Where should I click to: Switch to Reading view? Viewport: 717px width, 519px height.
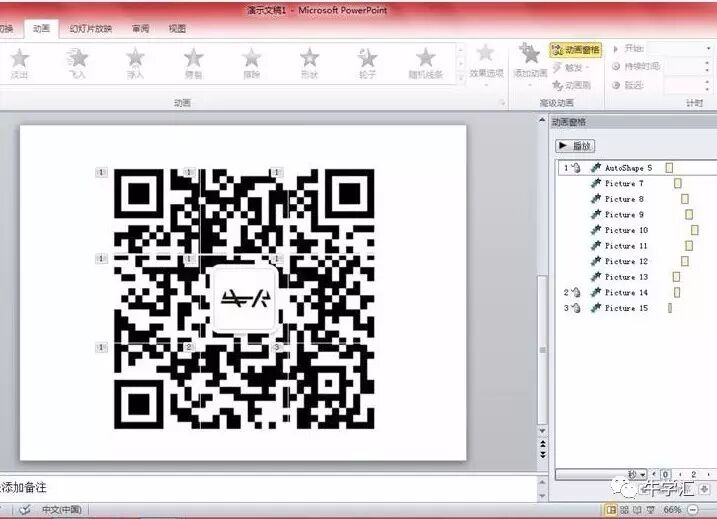coord(637,509)
